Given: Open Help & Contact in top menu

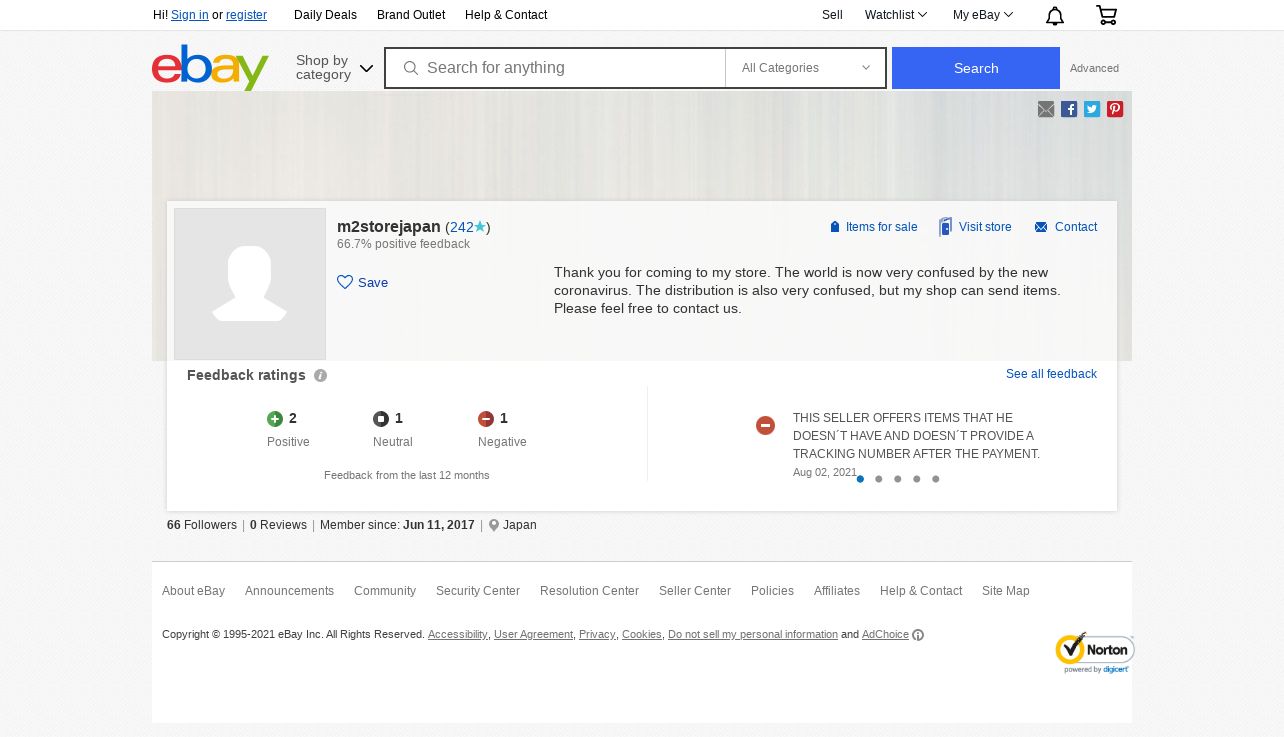Looking at the screenshot, I should pos(506,15).
